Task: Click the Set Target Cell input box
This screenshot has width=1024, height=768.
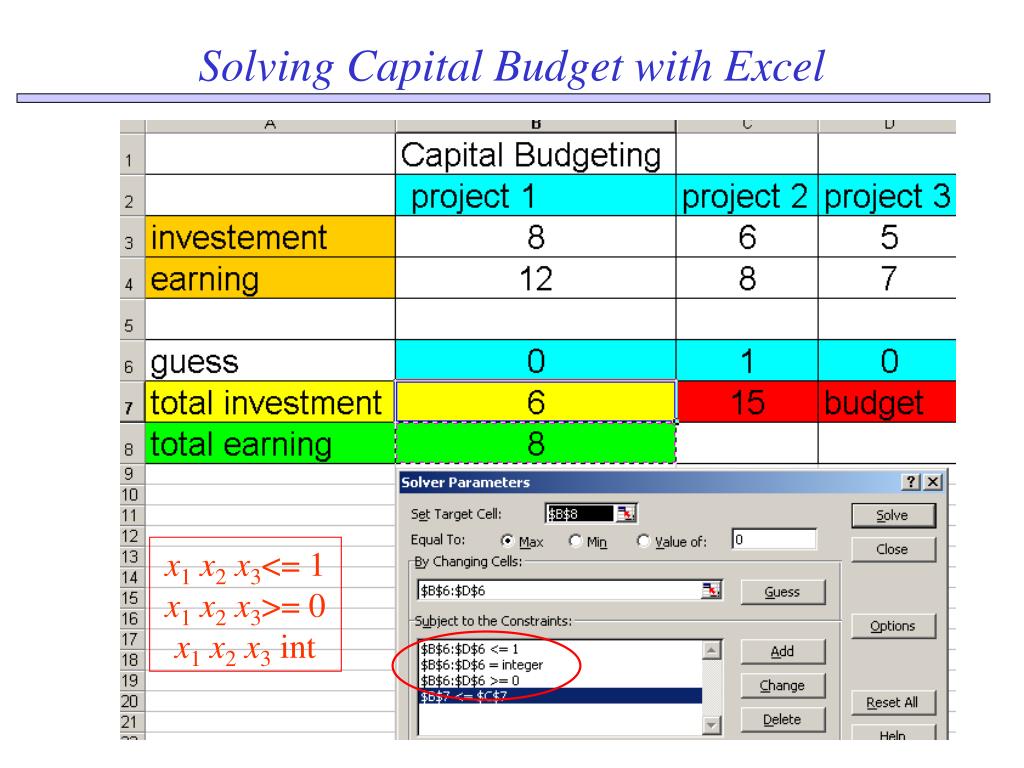Action: (580, 514)
